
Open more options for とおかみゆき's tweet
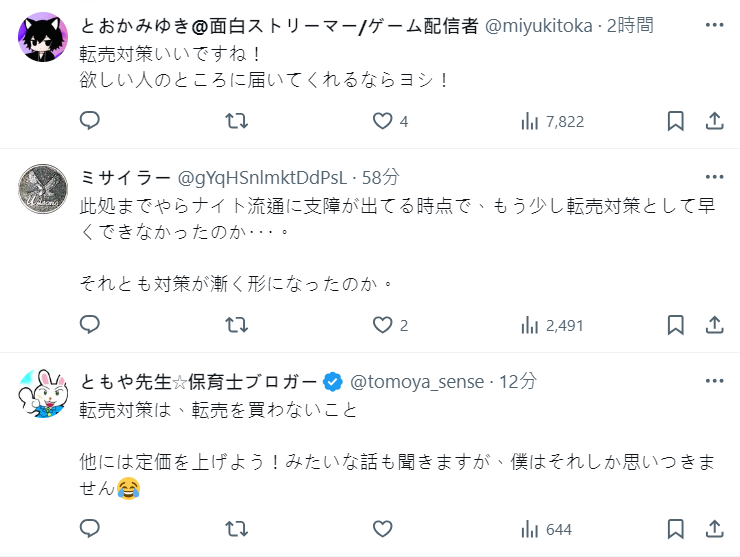pyautogui.click(x=714, y=22)
